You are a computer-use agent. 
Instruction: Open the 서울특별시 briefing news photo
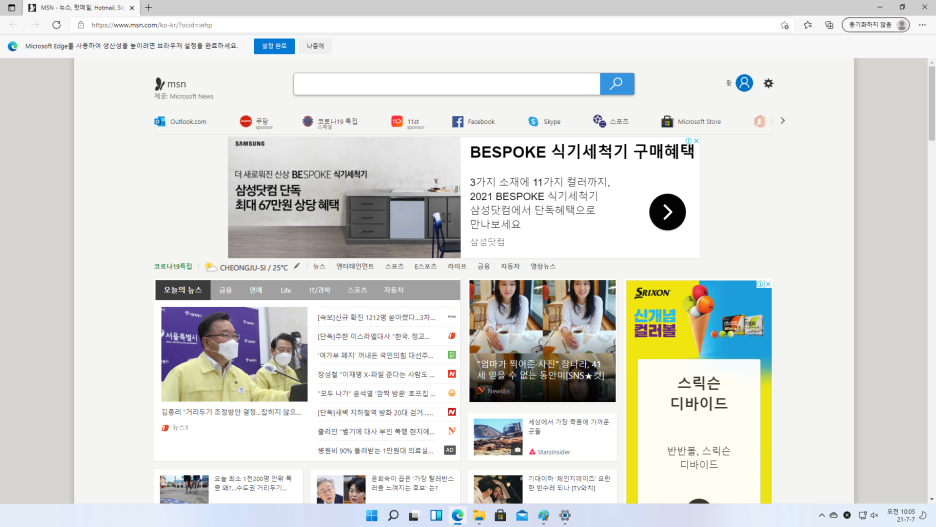(x=234, y=354)
